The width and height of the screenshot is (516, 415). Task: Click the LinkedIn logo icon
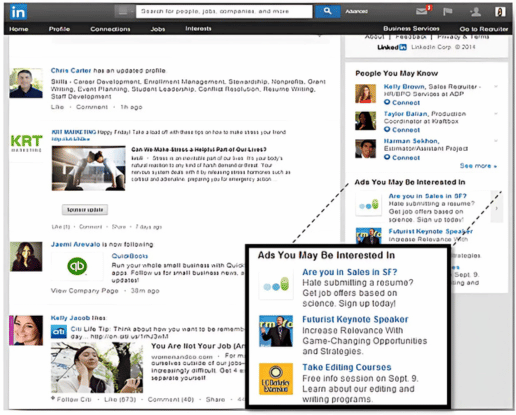[18, 12]
